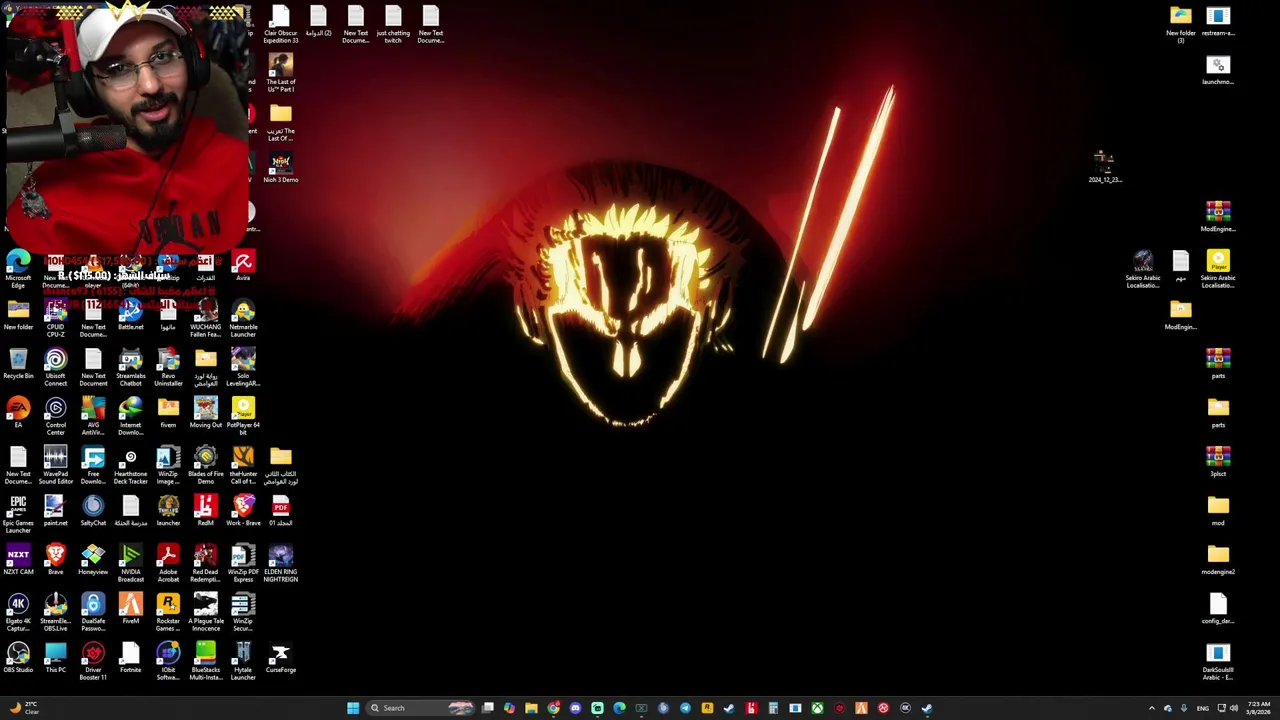
Task: Open the Elgato 4K Capture shortcut
Action: click(x=18, y=612)
